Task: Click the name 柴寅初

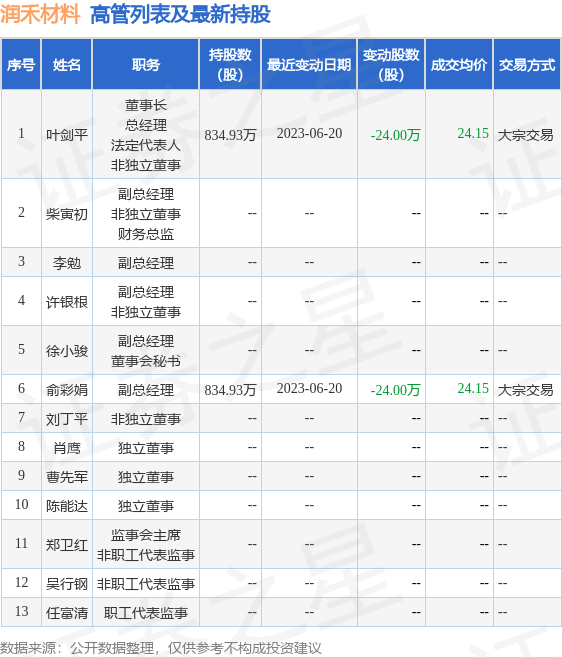Action: [67, 214]
